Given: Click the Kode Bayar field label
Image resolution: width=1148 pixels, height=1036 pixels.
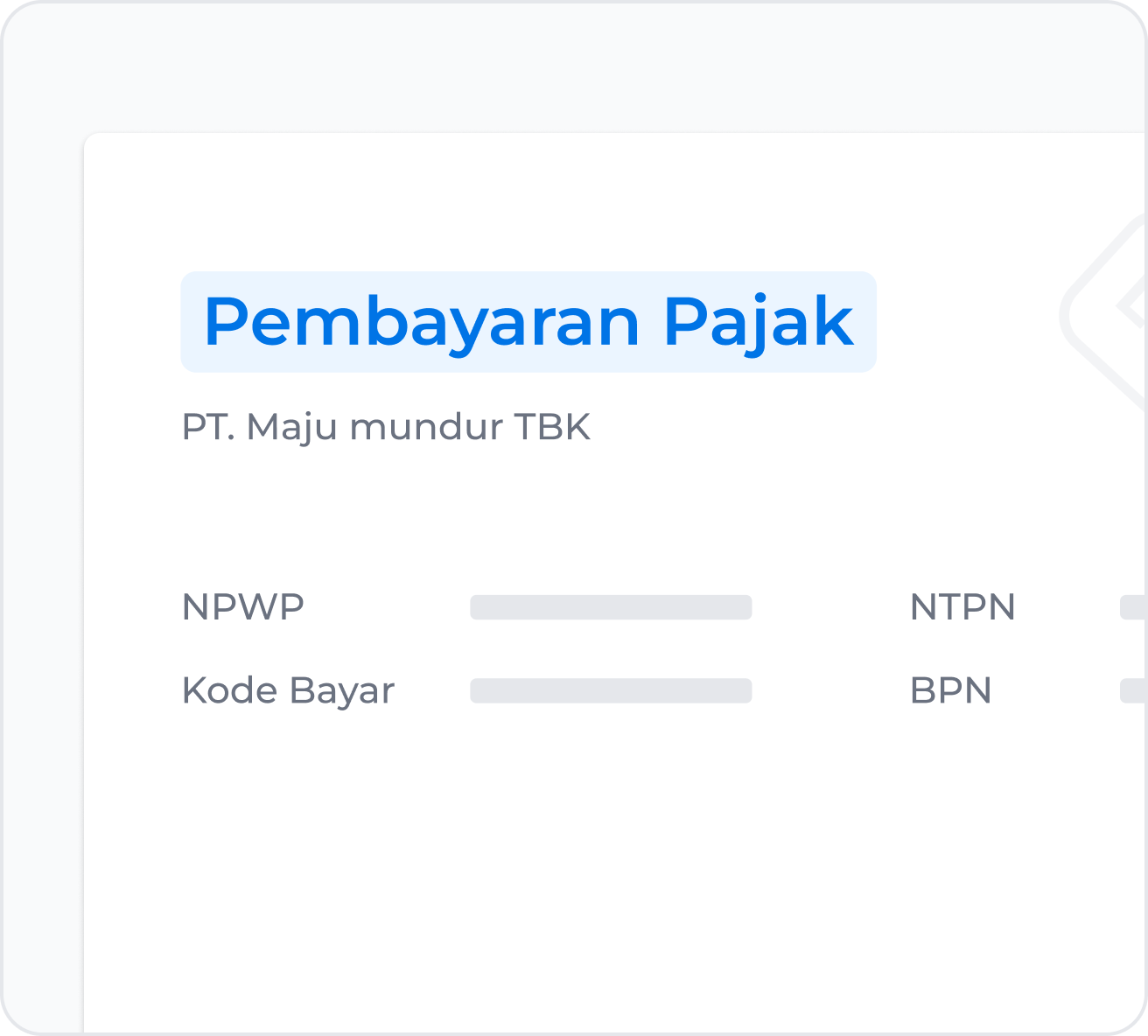Looking at the screenshot, I should [x=288, y=691].
